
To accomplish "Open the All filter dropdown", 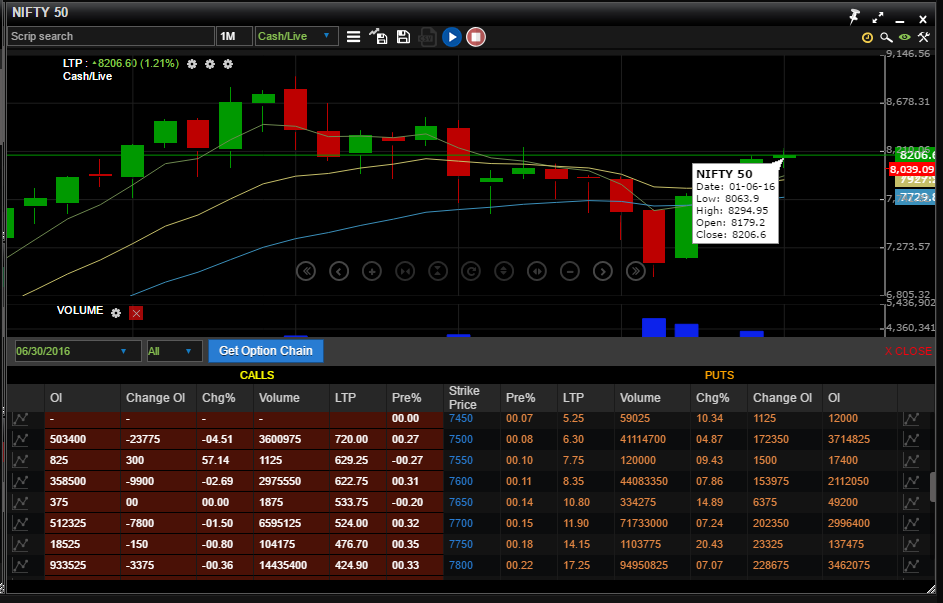I will point(174,351).
